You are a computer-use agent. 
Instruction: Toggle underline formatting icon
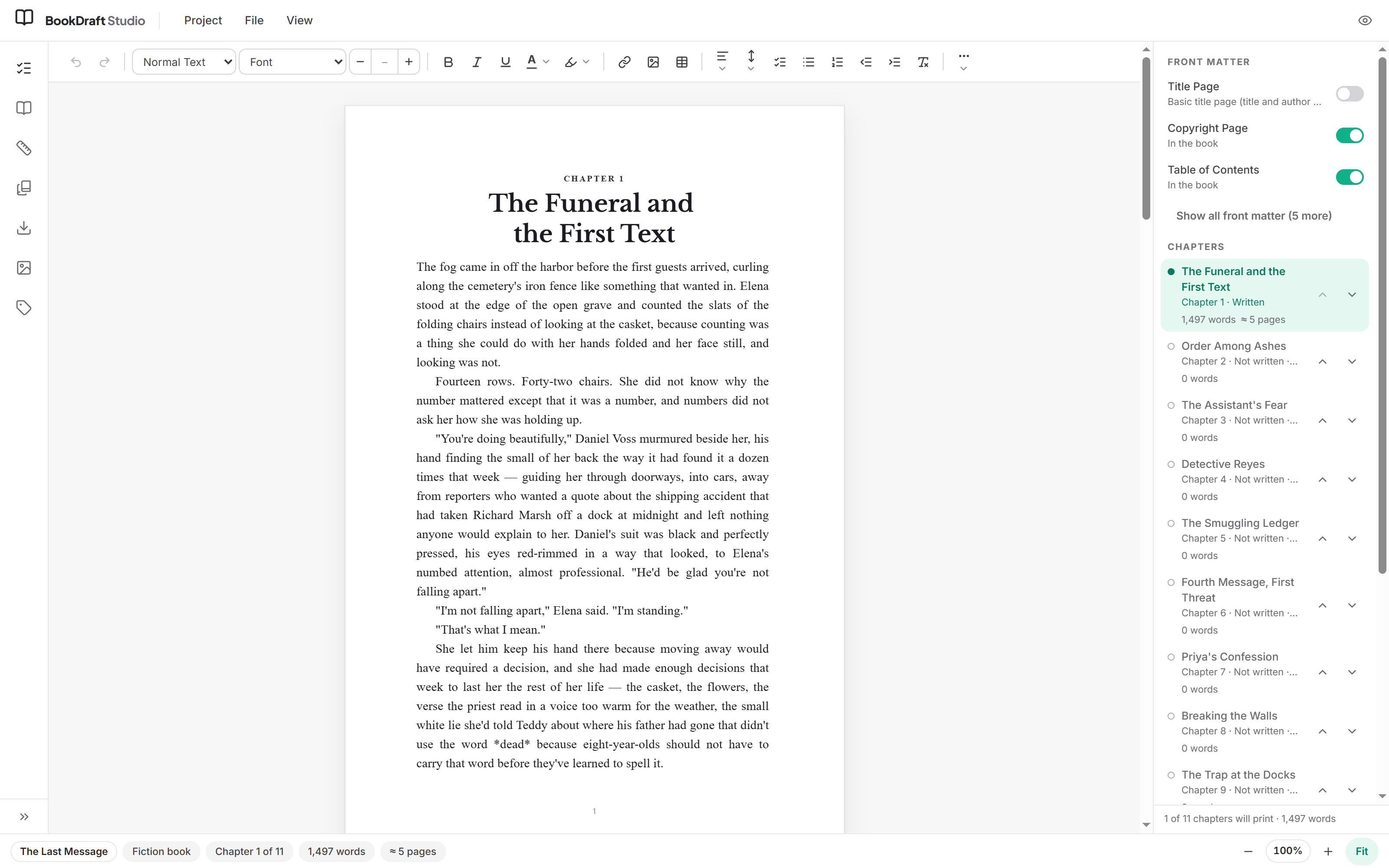click(505, 62)
